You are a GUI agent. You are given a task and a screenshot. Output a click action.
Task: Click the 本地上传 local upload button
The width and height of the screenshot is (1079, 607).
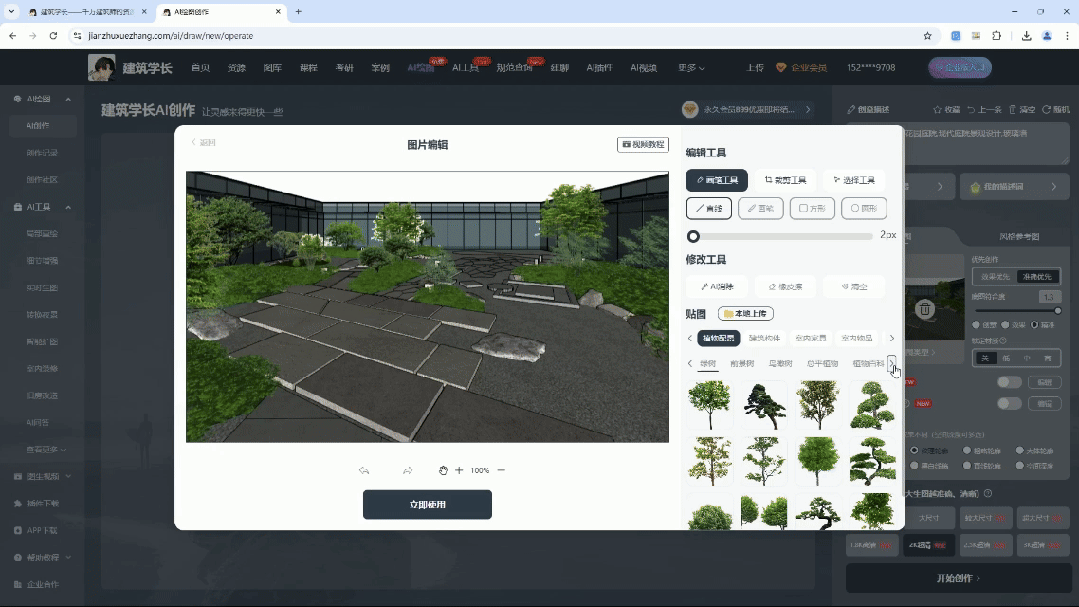(746, 314)
